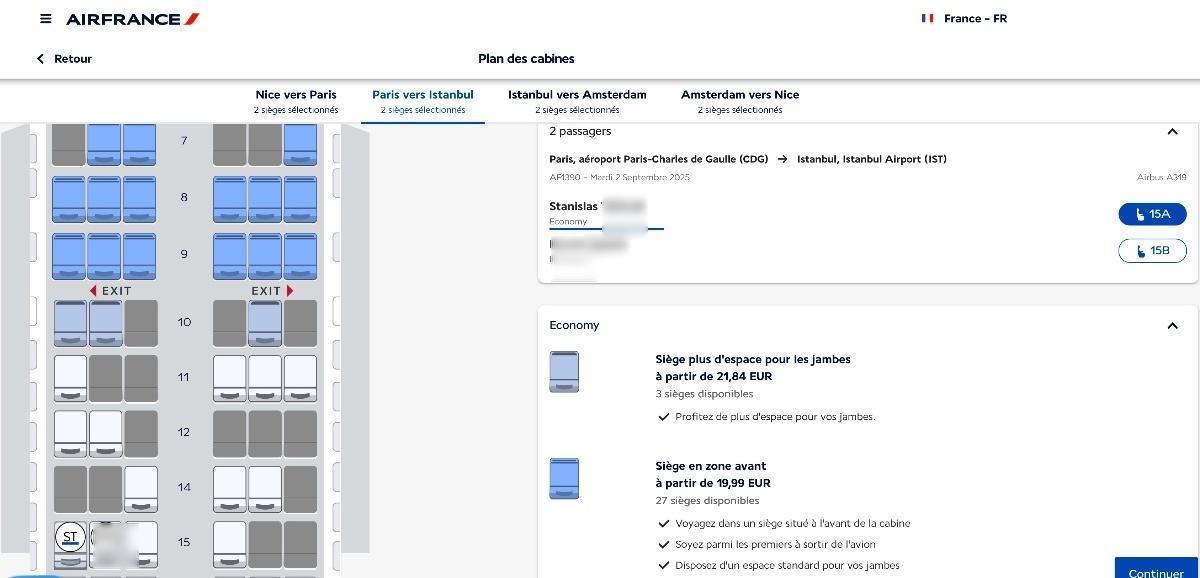Click the extra-legroom seat legend icon

tap(564, 372)
